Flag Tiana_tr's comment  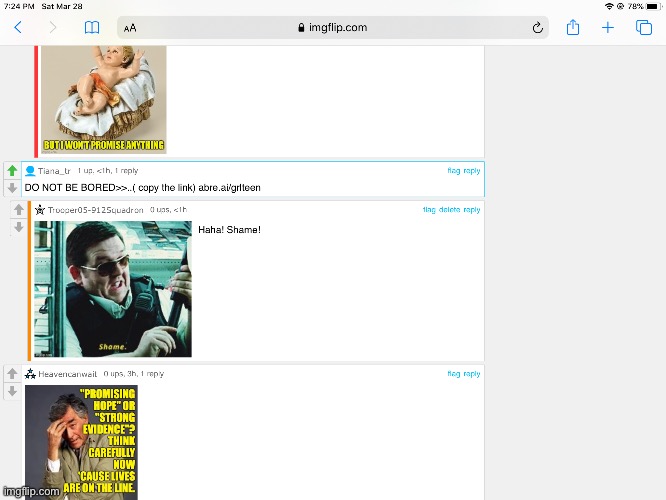click(x=454, y=170)
